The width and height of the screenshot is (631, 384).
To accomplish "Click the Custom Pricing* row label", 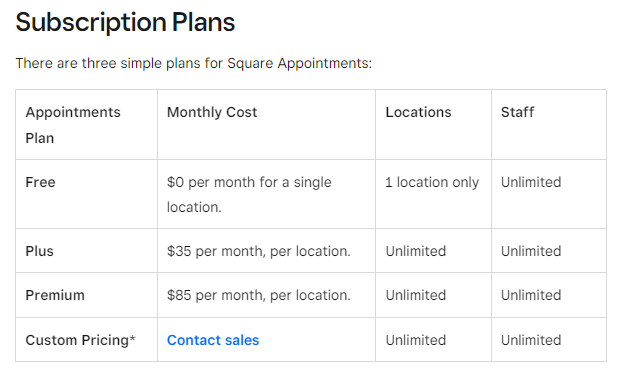I will coord(80,340).
